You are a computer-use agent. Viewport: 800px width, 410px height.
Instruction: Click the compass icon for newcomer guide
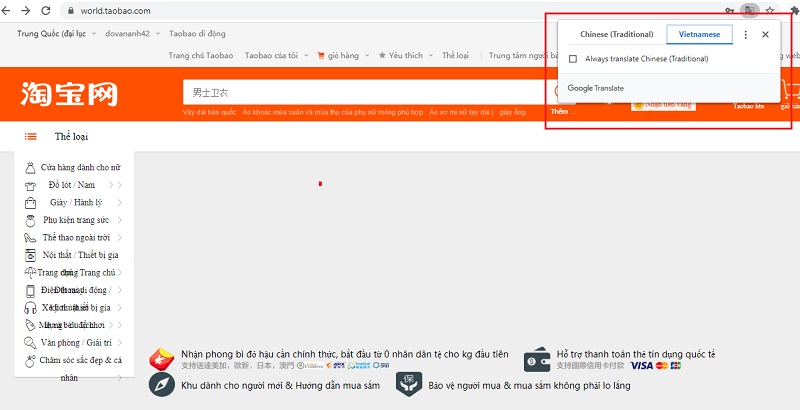[162, 385]
